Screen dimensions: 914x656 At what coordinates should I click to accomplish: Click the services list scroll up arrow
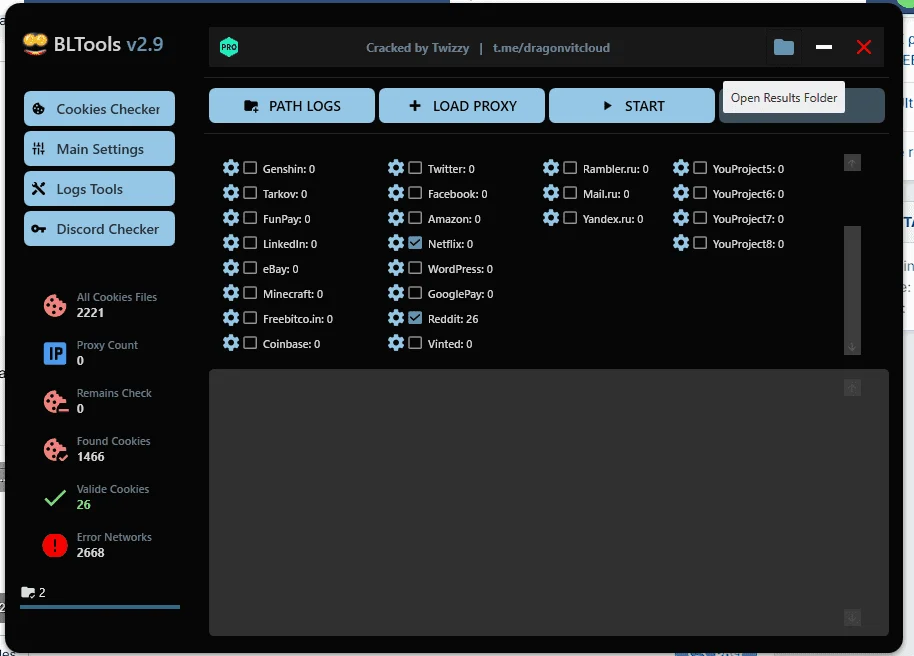coord(852,163)
